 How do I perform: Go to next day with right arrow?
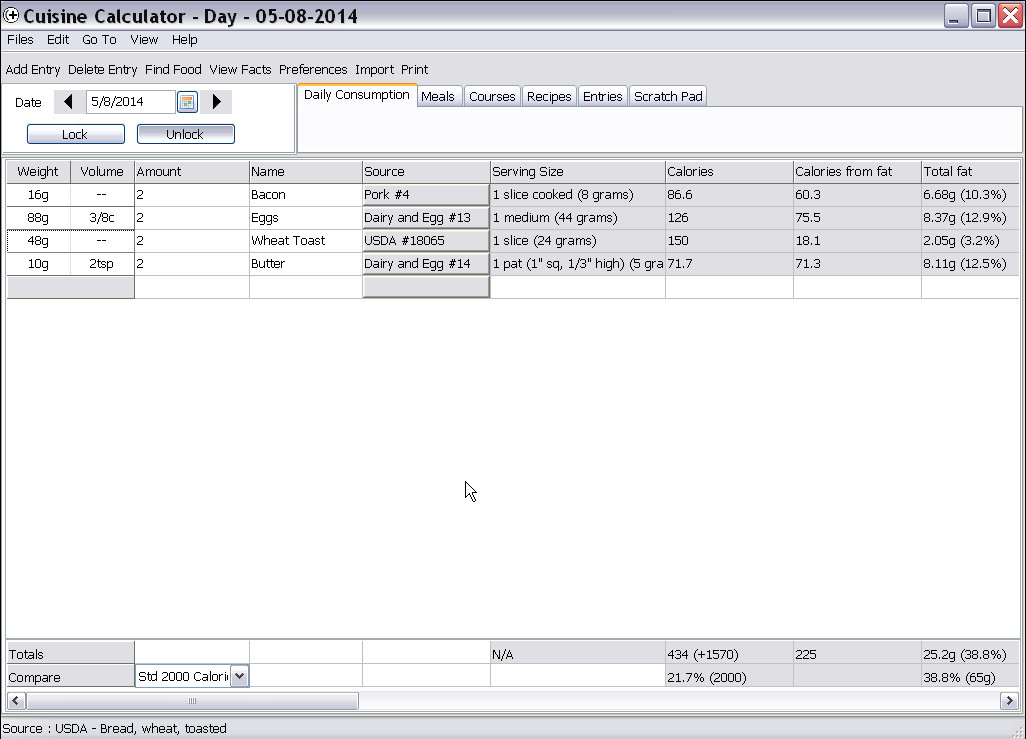point(217,101)
